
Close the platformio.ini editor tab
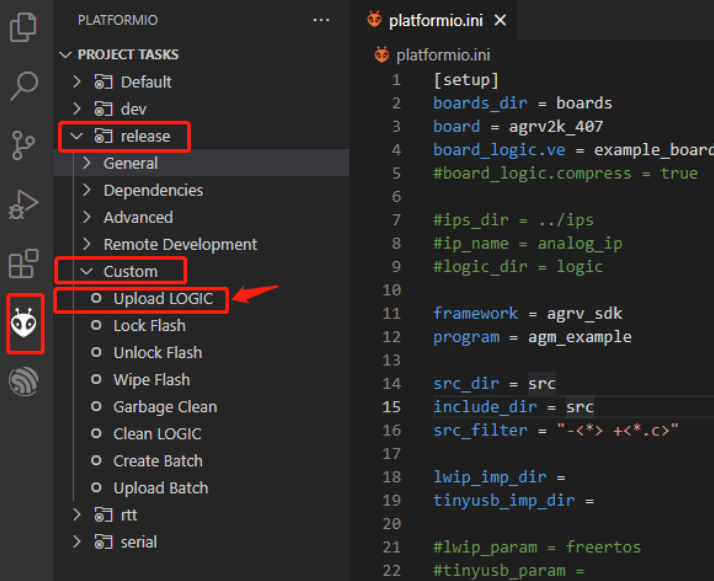(x=500, y=20)
